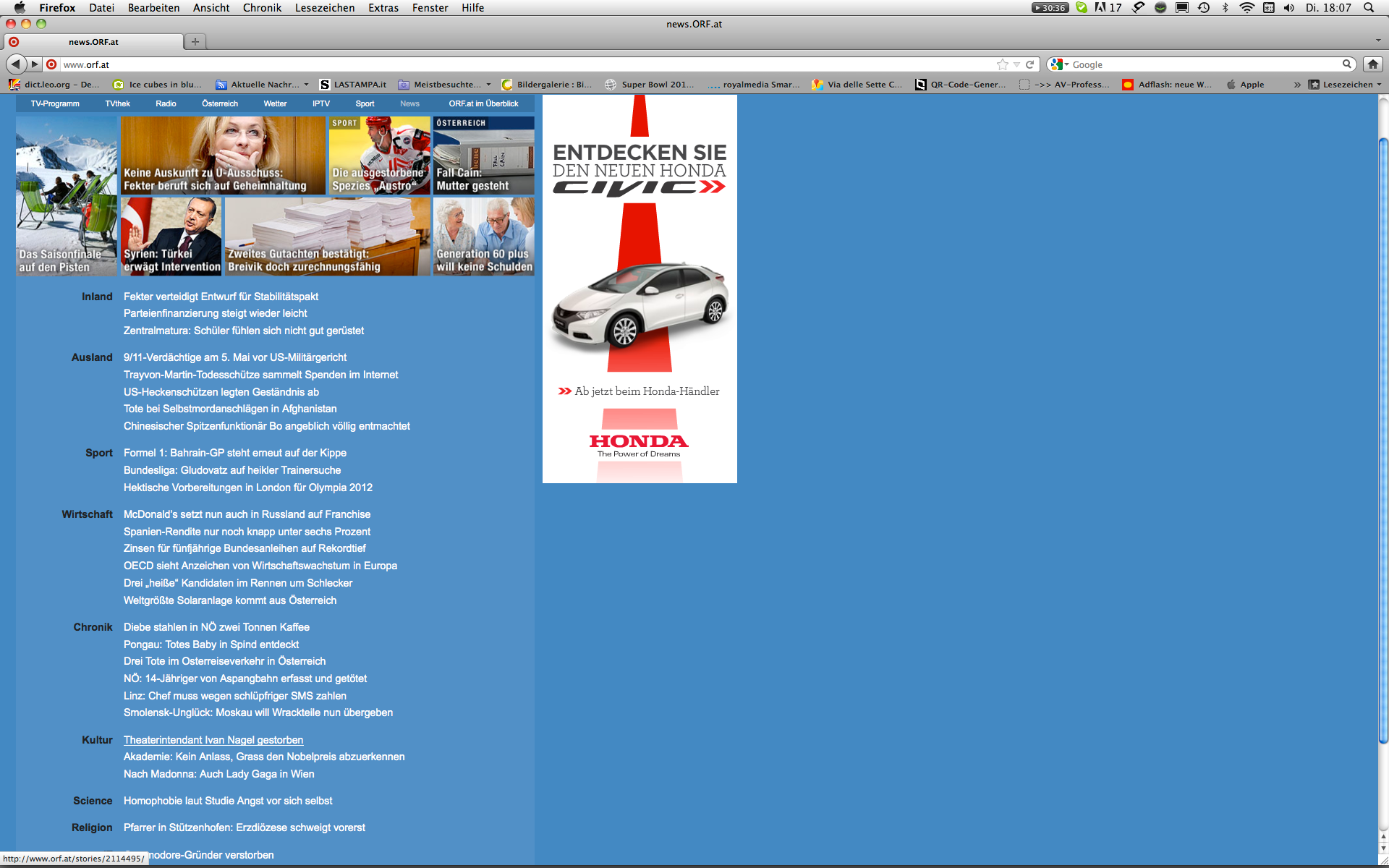
Task: Open Via delle Sette C... bookmark
Action: click(x=857, y=85)
